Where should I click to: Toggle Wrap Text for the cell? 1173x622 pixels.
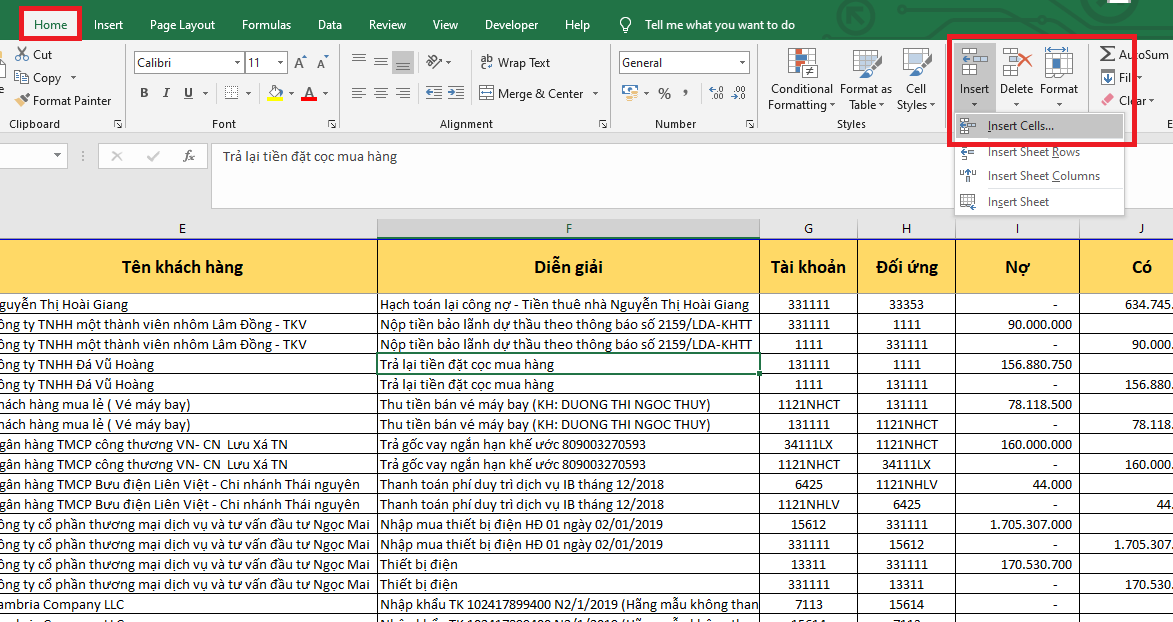pos(514,63)
